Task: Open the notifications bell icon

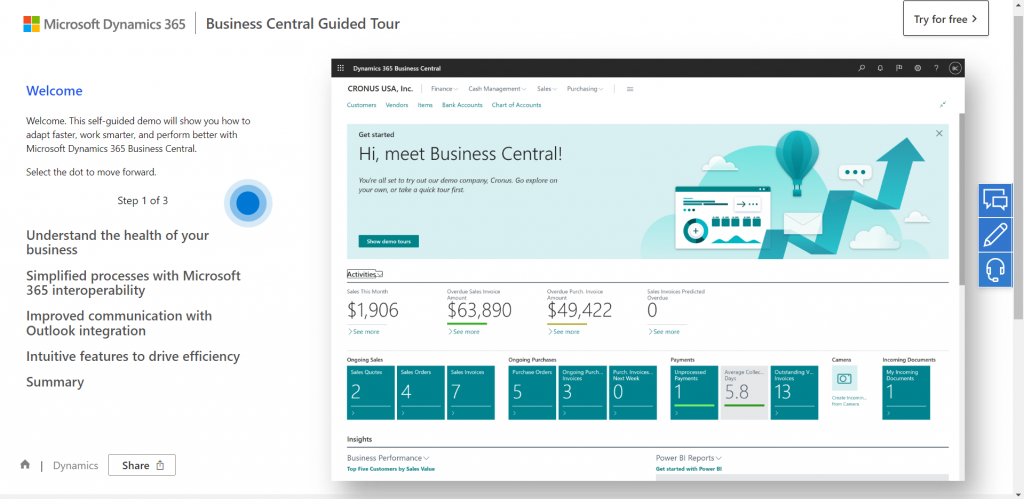Action: point(880,68)
